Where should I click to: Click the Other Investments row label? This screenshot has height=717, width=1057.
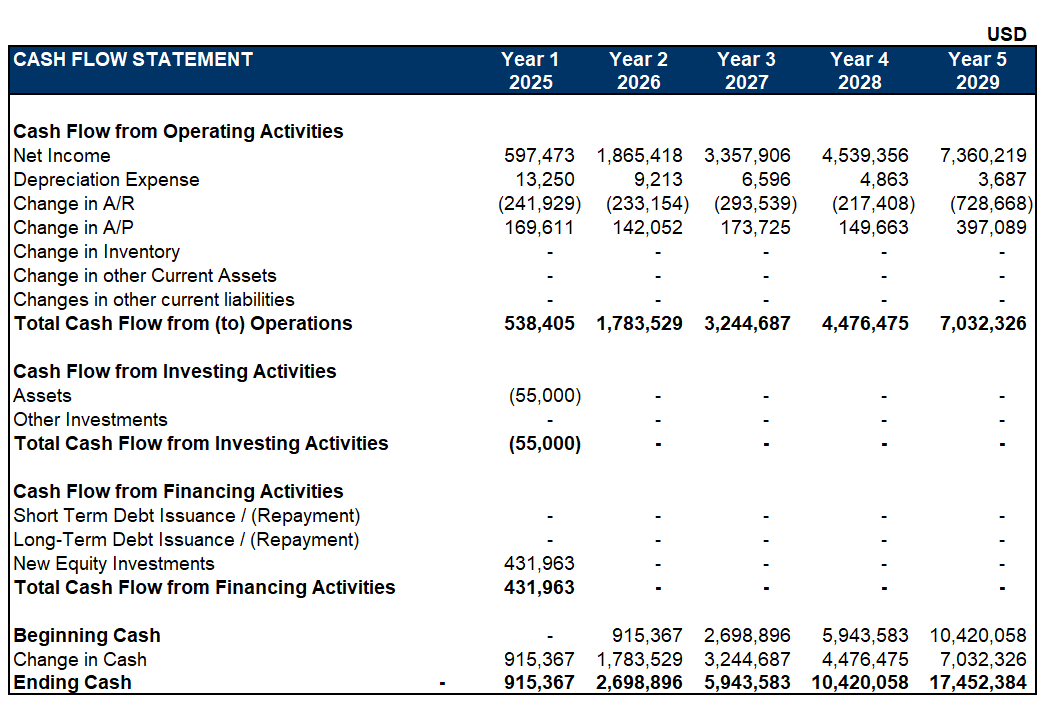91,420
